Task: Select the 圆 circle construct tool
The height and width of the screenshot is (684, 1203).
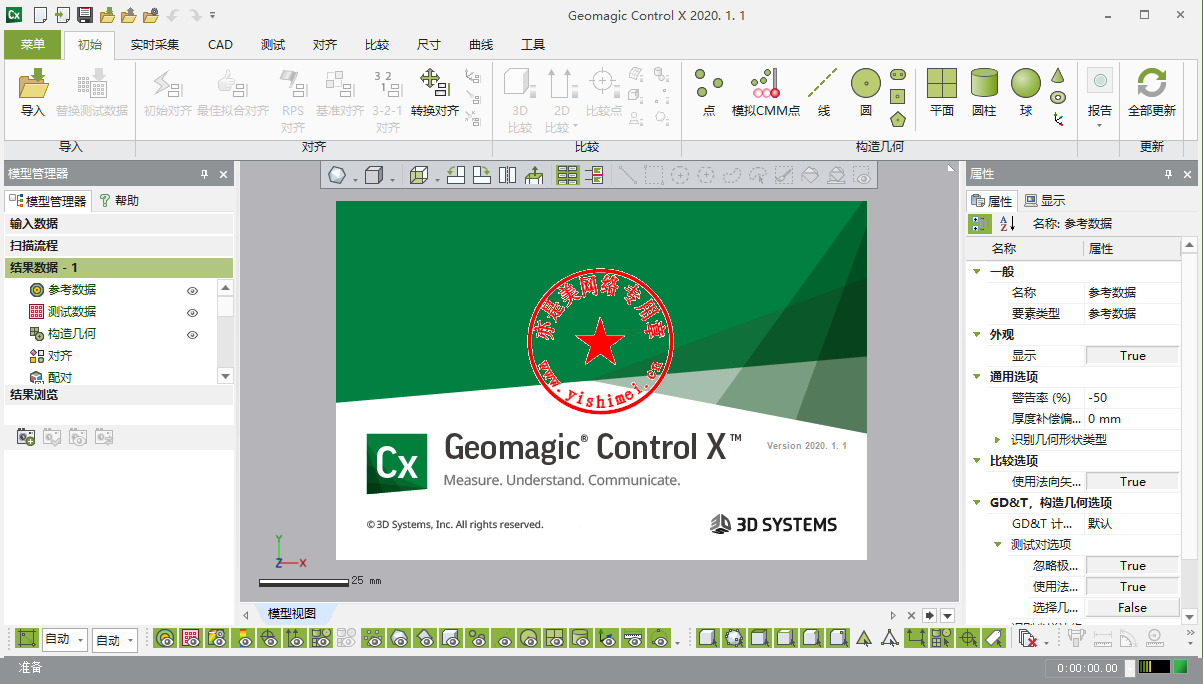Action: pyautogui.click(x=866, y=93)
